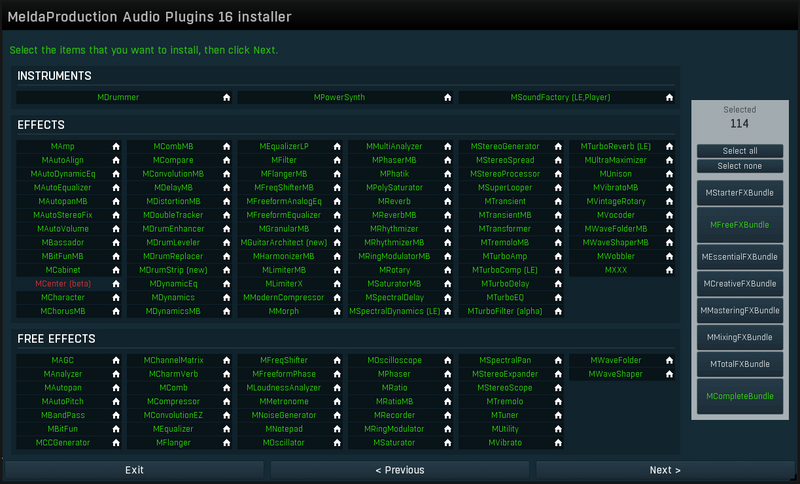This screenshot has width=800, height=484.
Task: Toggle MTurboDelay for installation
Action: coord(505,284)
